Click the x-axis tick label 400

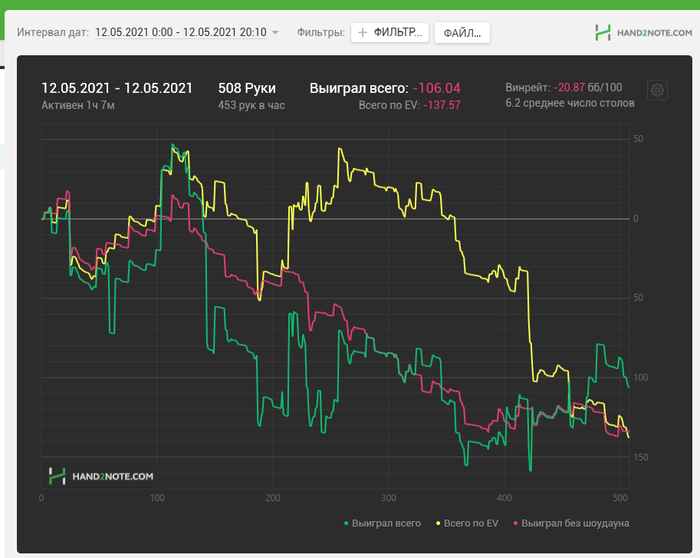tap(504, 498)
